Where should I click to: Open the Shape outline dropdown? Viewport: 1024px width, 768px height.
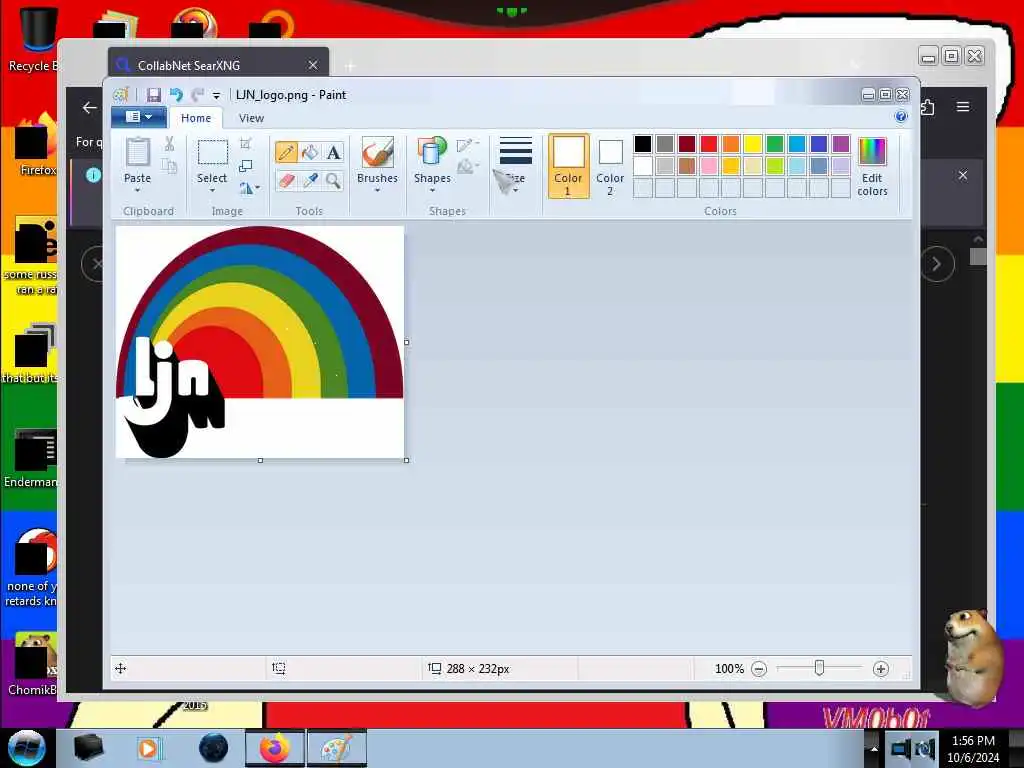pos(468,144)
